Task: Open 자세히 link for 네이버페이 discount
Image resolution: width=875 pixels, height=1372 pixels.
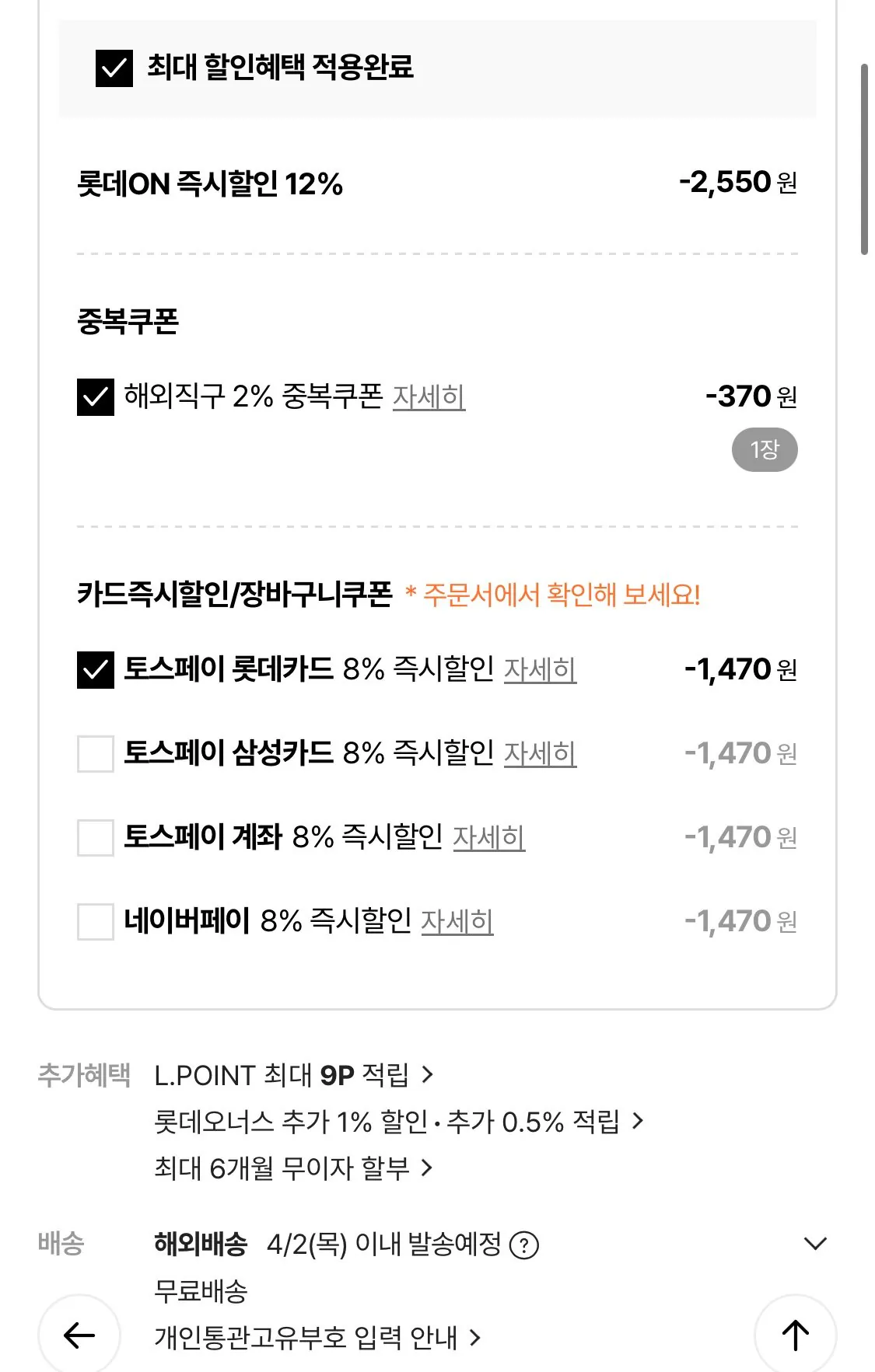Action: [x=457, y=921]
